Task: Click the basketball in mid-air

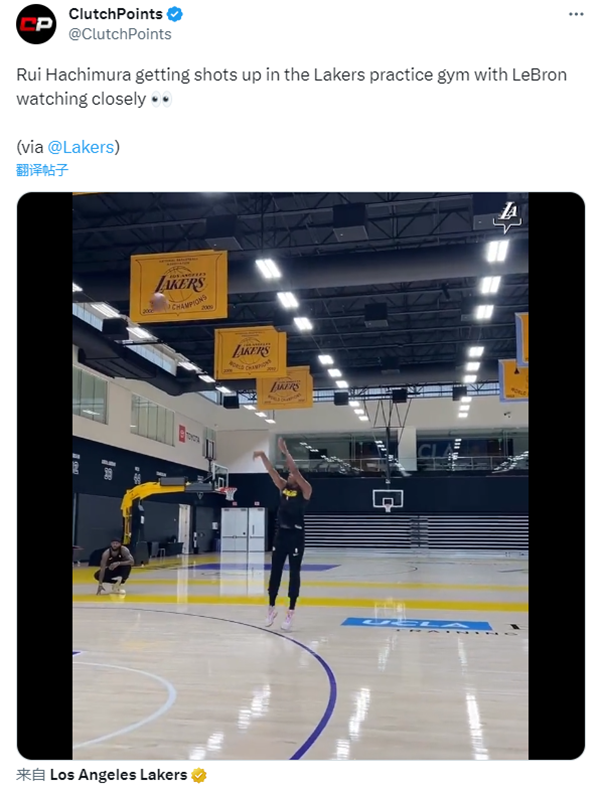Action: 158,301
